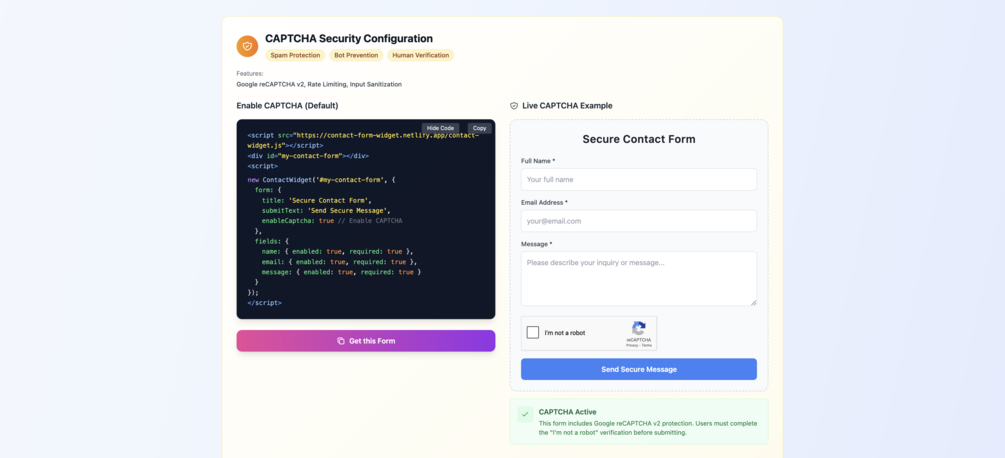This screenshot has height=458, width=1005.
Task: Click the shield icon next to Live CAPTCHA Example
Action: coord(514,106)
